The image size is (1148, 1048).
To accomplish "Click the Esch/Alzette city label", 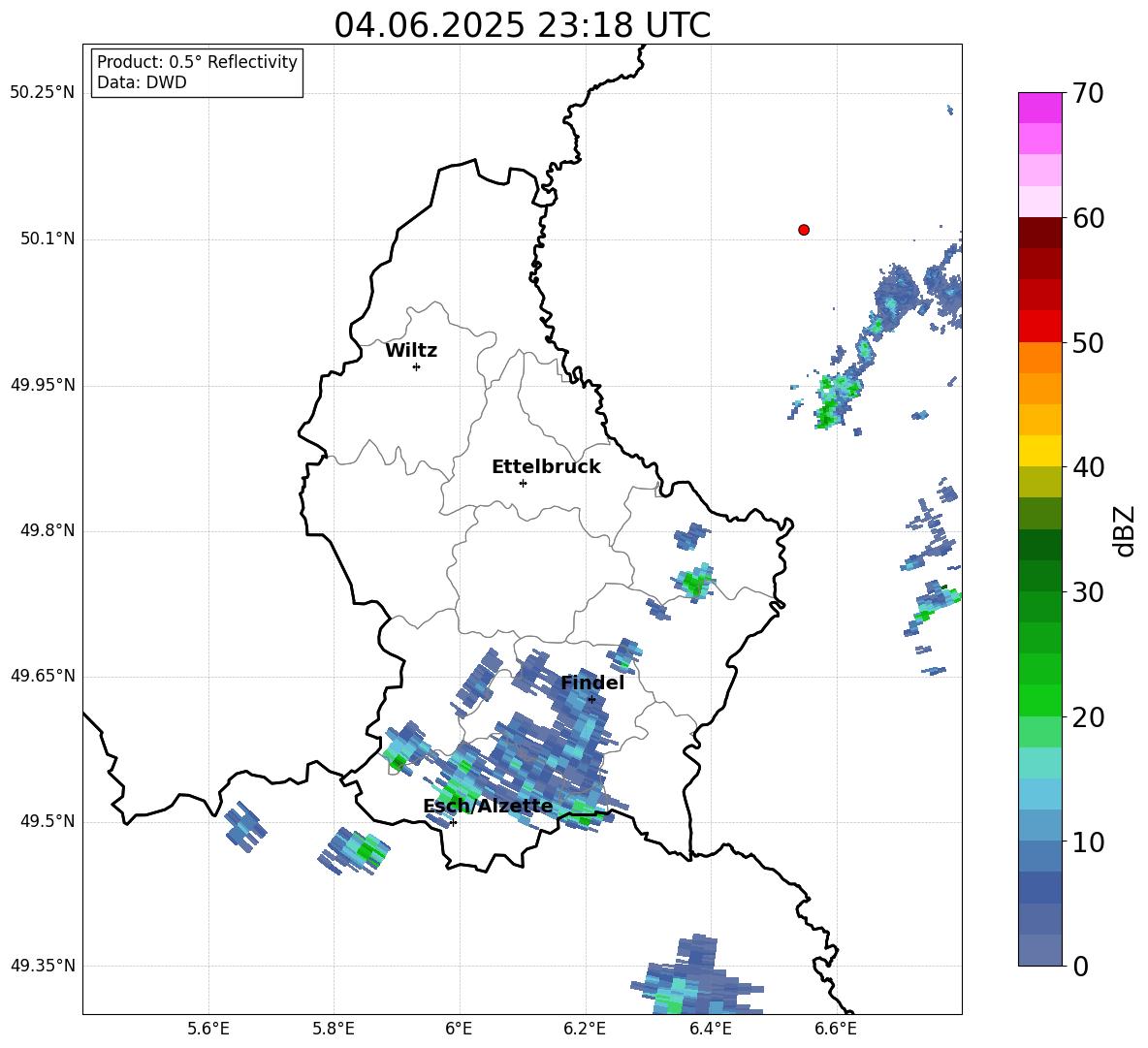I will [489, 807].
